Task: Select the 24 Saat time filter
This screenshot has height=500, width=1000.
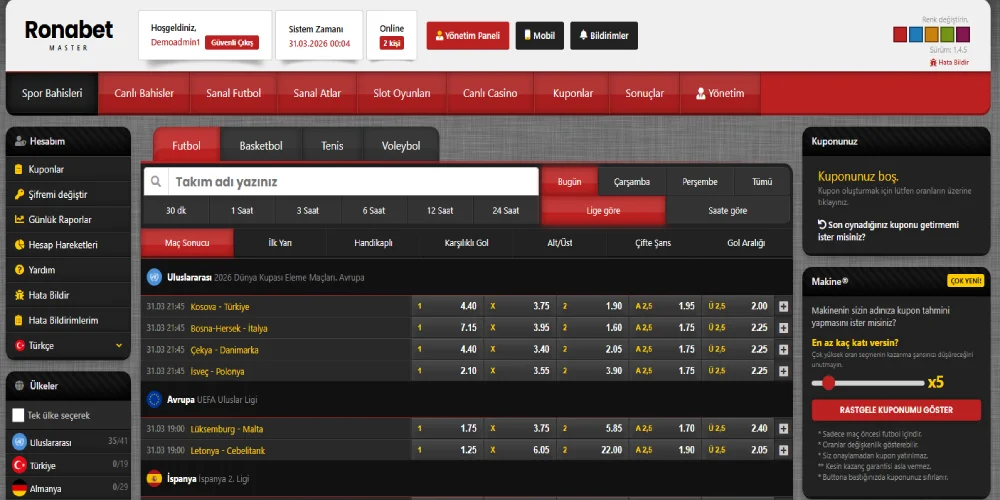Action: pyautogui.click(x=506, y=210)
